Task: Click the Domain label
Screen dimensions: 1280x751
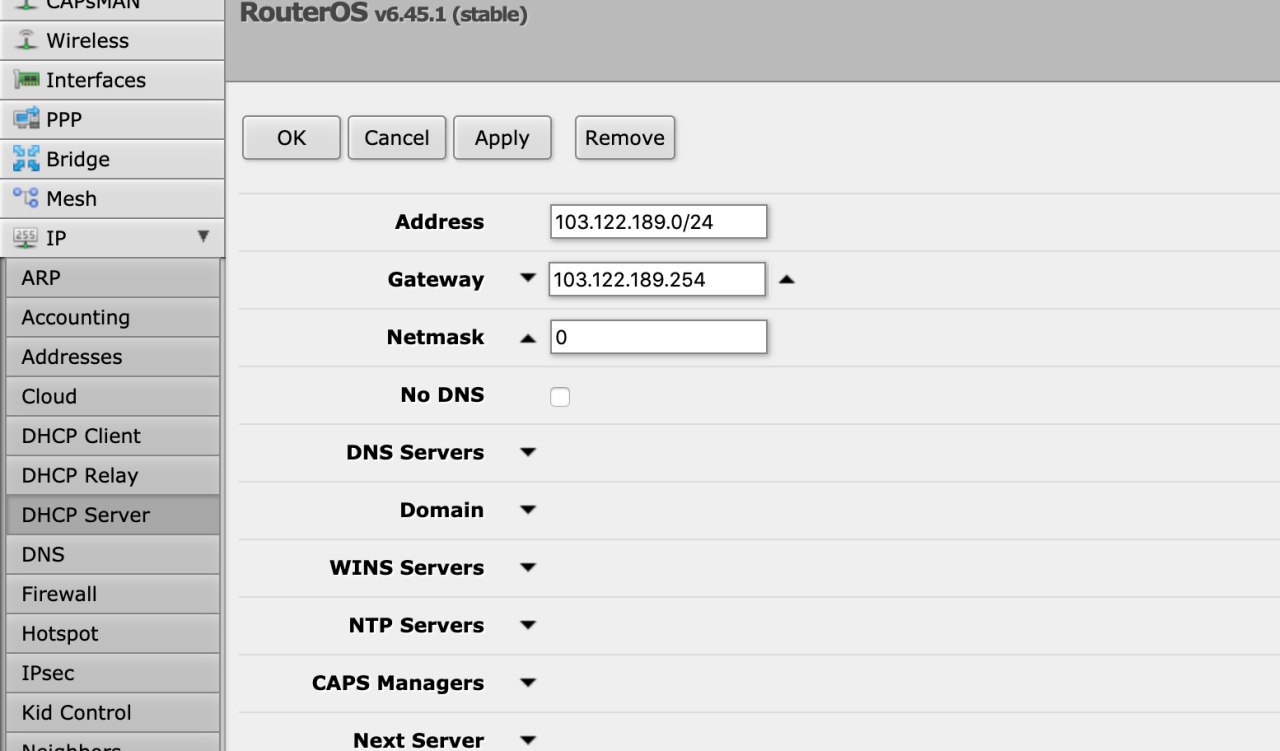Action: pyautogui.click(x=442, y=510)
